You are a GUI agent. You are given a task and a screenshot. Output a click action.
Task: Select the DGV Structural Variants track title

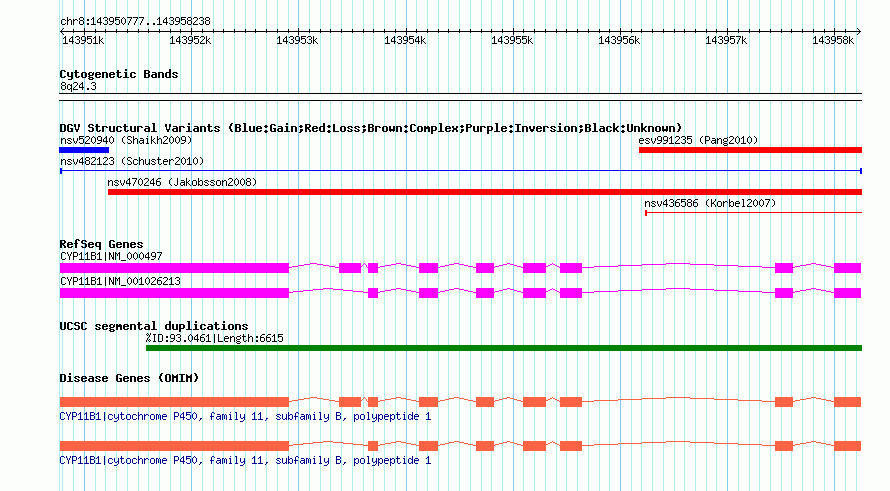click(x=371, y=128)
